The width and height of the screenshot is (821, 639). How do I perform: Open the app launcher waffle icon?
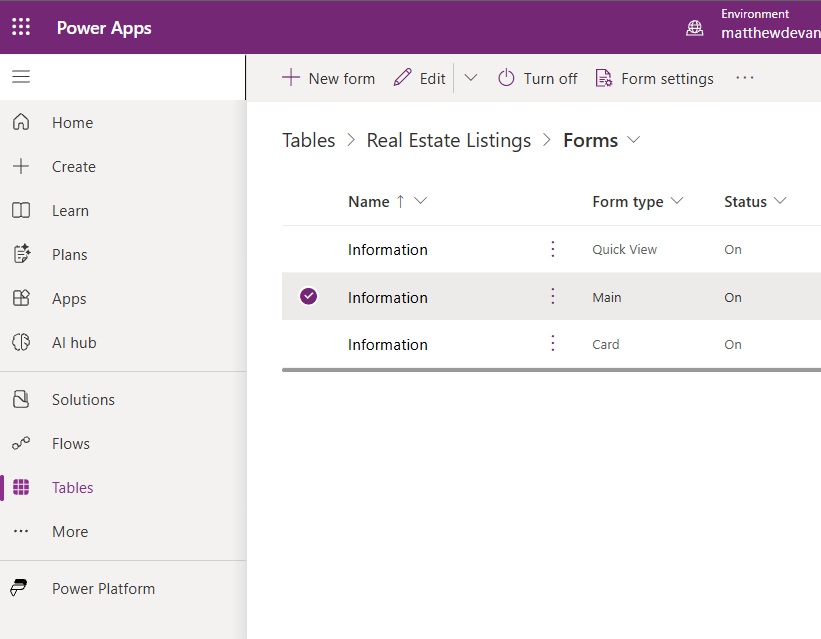tap(21, 27)
